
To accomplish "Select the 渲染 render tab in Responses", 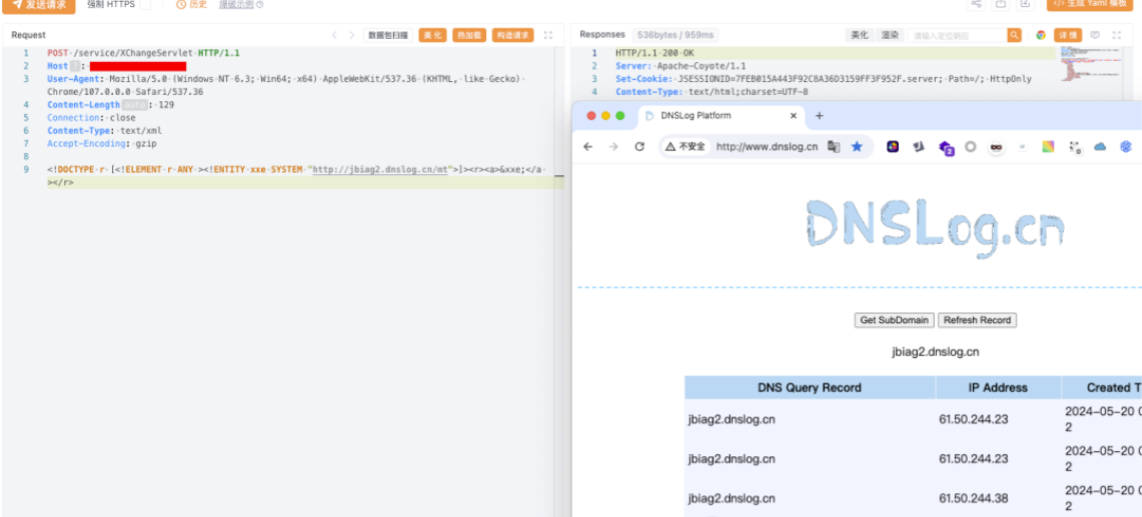I will pos(889,35).
